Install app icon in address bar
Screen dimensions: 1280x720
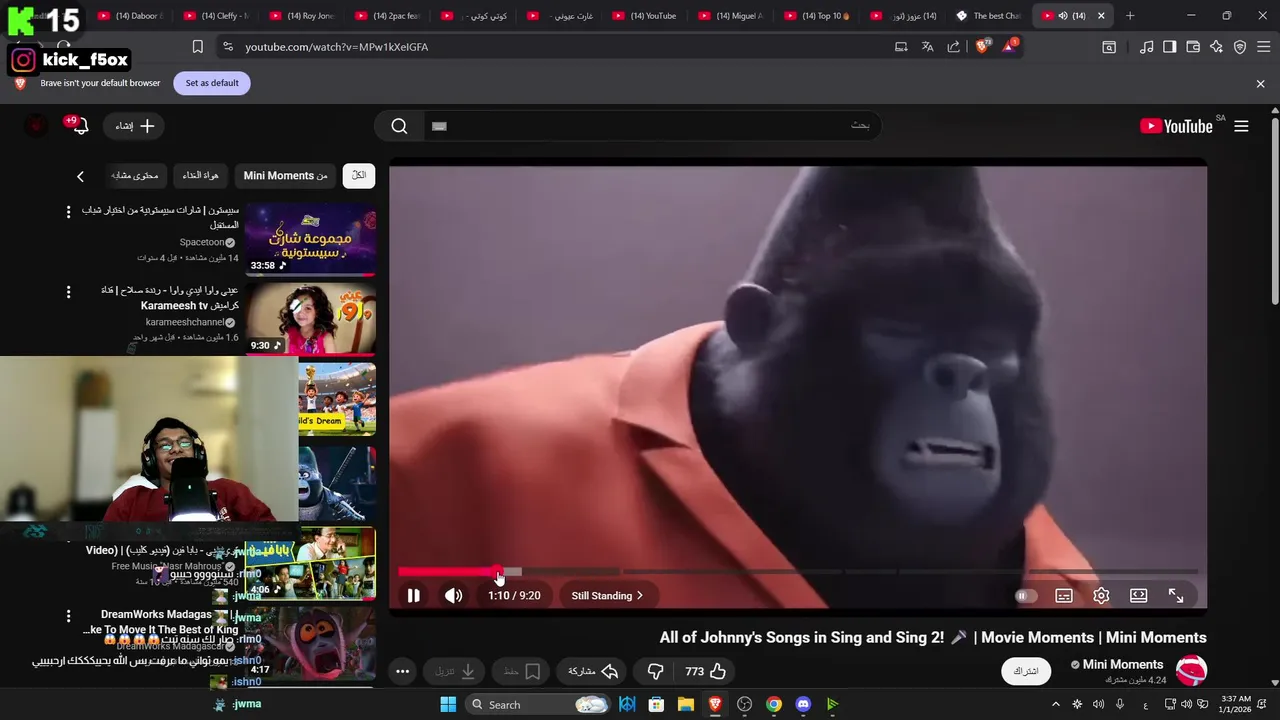901,47
